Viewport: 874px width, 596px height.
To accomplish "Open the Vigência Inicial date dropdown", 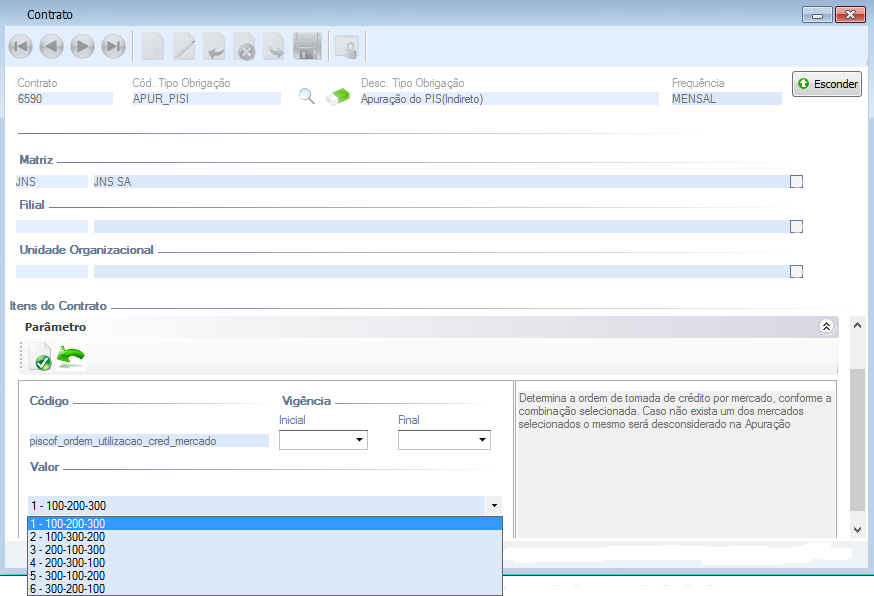I will 360,440.
